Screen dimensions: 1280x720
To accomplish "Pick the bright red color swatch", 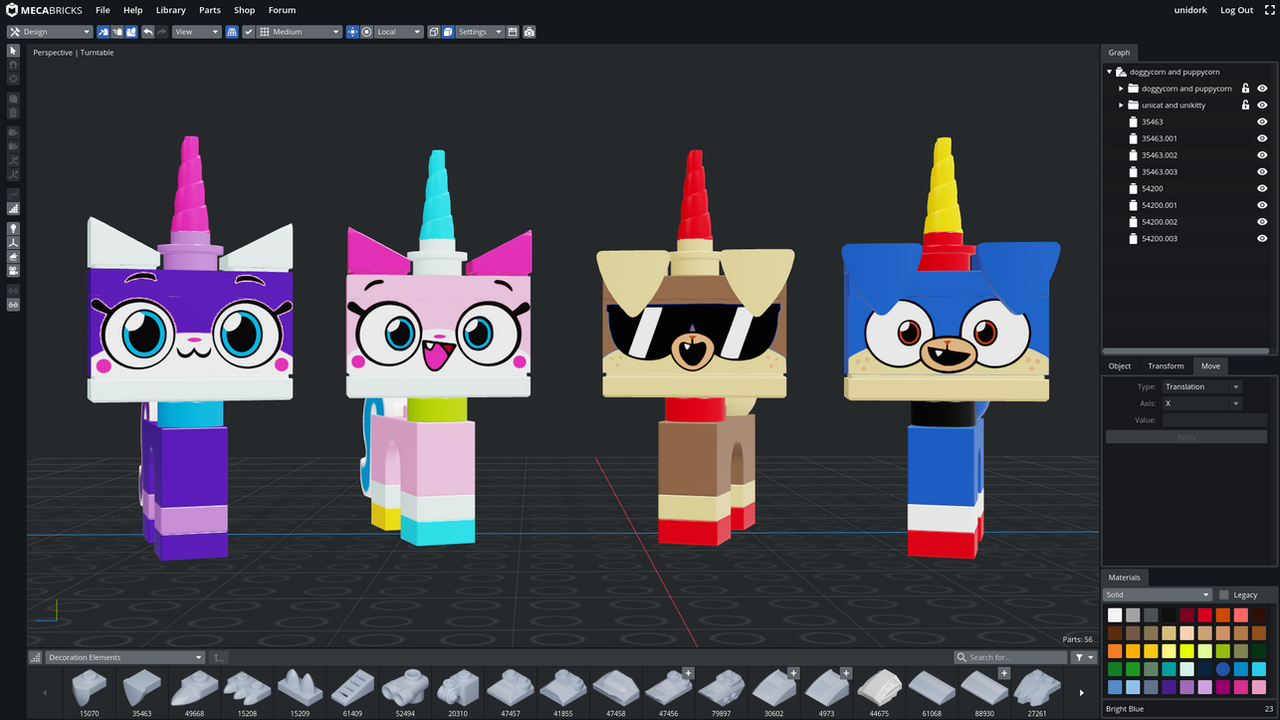I will click(x=1205, y=615).
